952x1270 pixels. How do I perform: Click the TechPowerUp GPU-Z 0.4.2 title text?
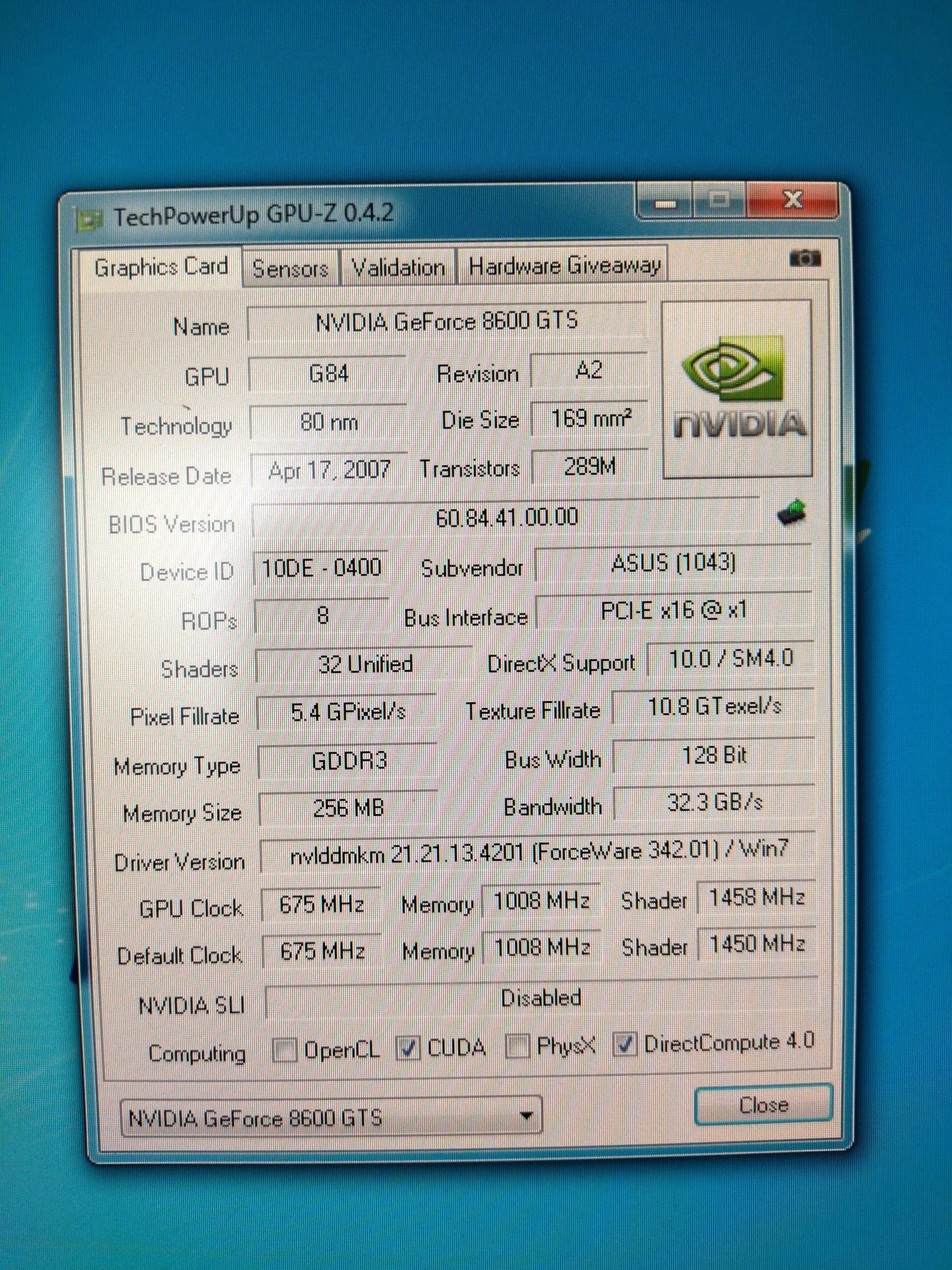coord(253,215)
